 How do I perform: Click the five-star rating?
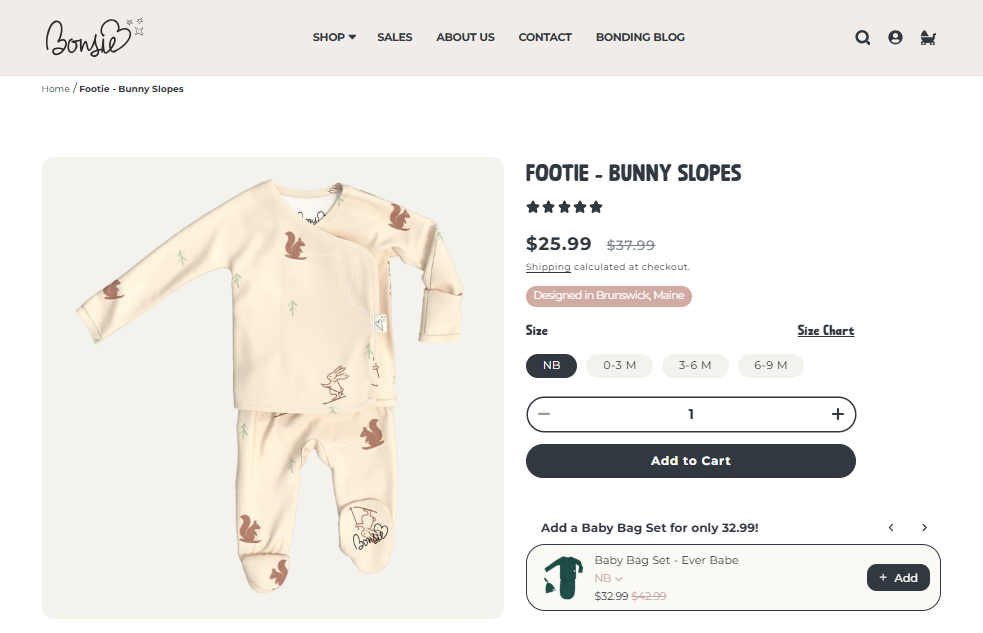point(565,208)
